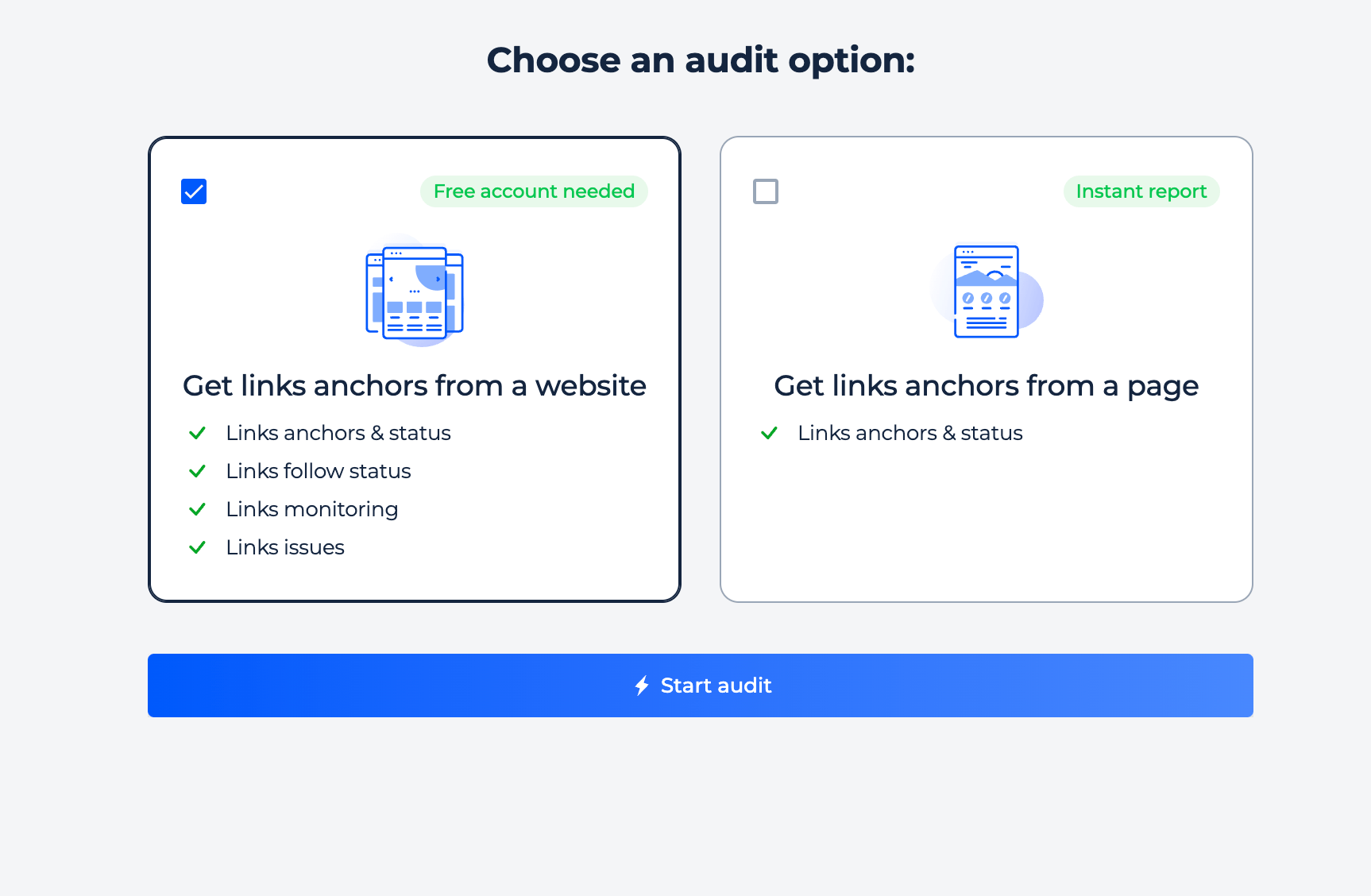Select Get links anchors from a page title

click(987, 386)
